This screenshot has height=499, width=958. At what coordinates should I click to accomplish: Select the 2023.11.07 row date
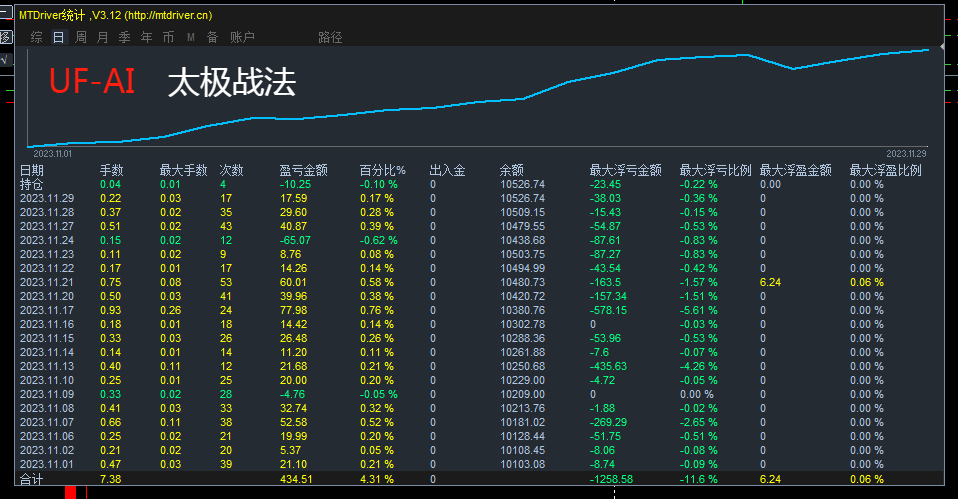[47, 423]
